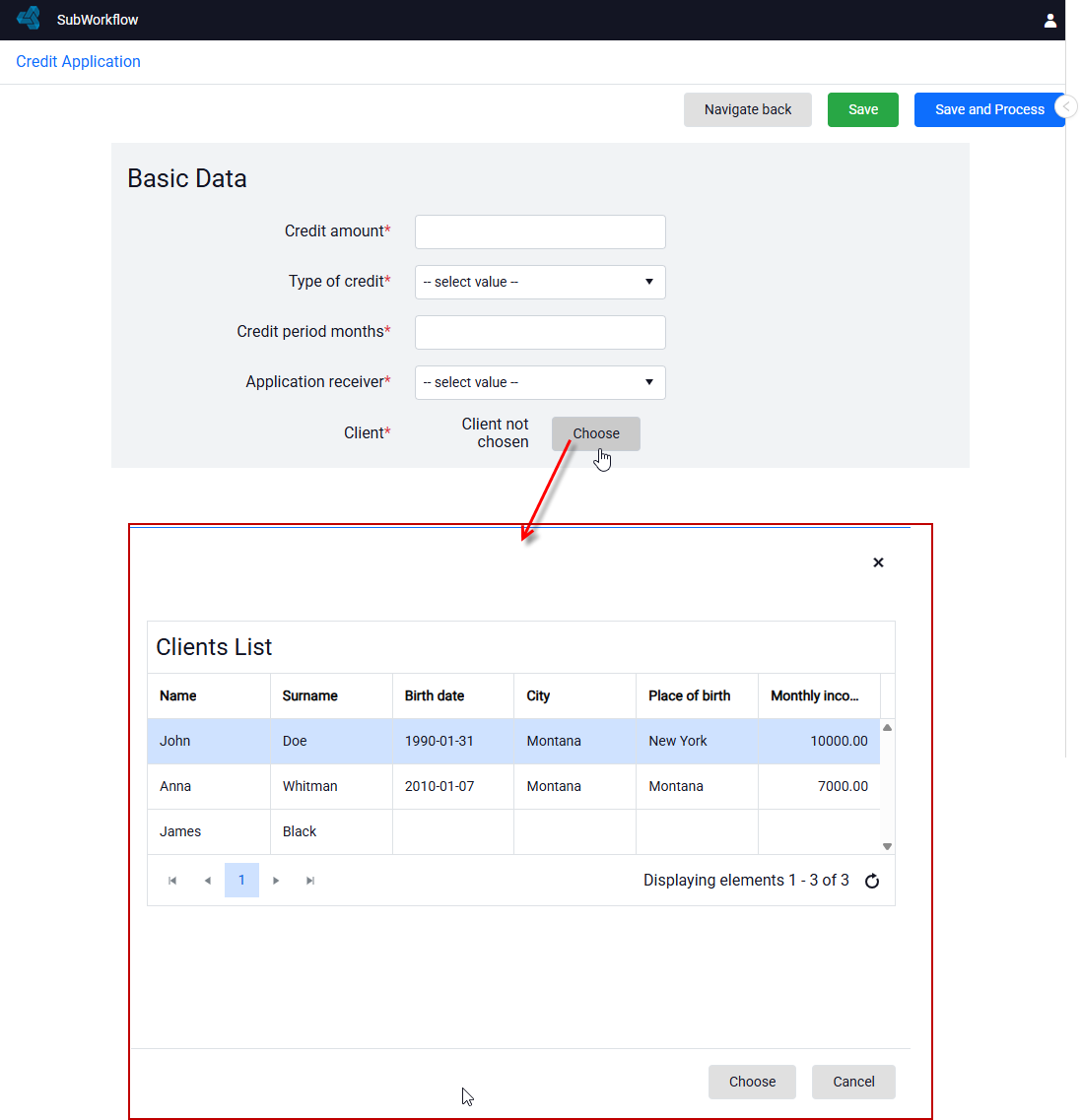Select page 1 in pagination
Image resolution: width=1081 pixels, height=1120 pixels.
[x=241, y=880]
